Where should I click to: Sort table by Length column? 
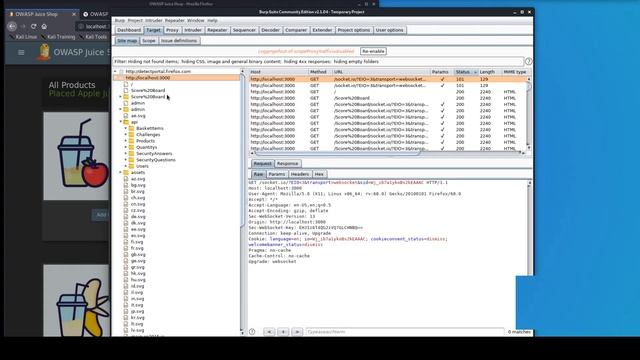490,72
